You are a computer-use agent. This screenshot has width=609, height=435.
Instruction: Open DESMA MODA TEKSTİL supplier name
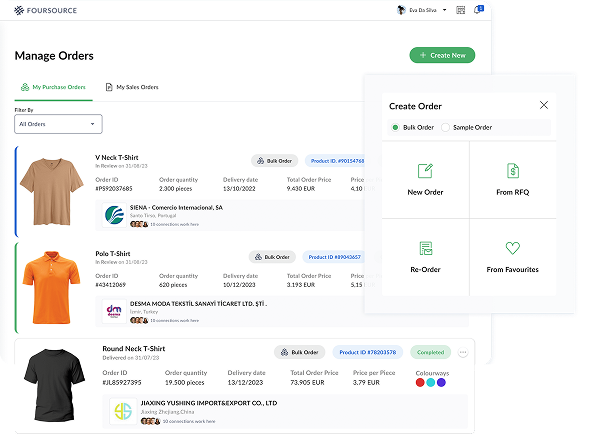pyautogui.click(x=198, y=304)
